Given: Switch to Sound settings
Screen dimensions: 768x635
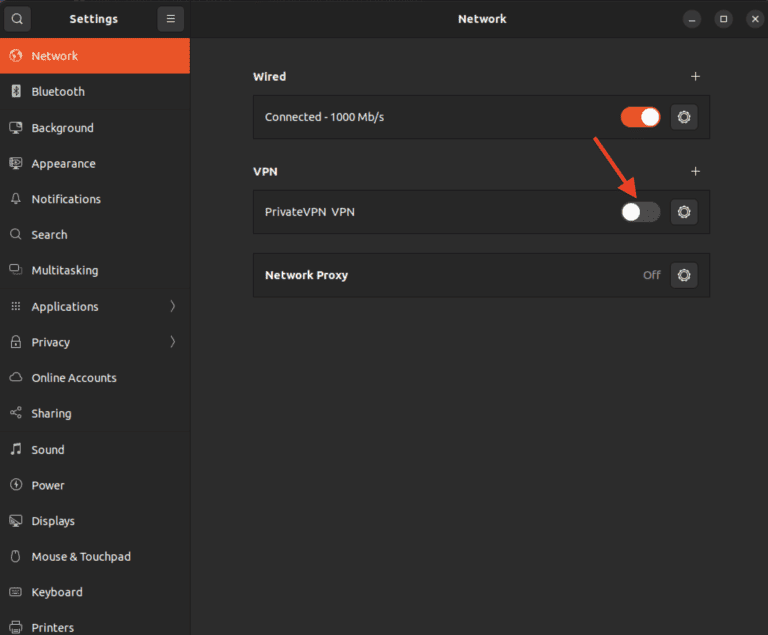Looking at the screenshot, I should (x=47, y=450).
